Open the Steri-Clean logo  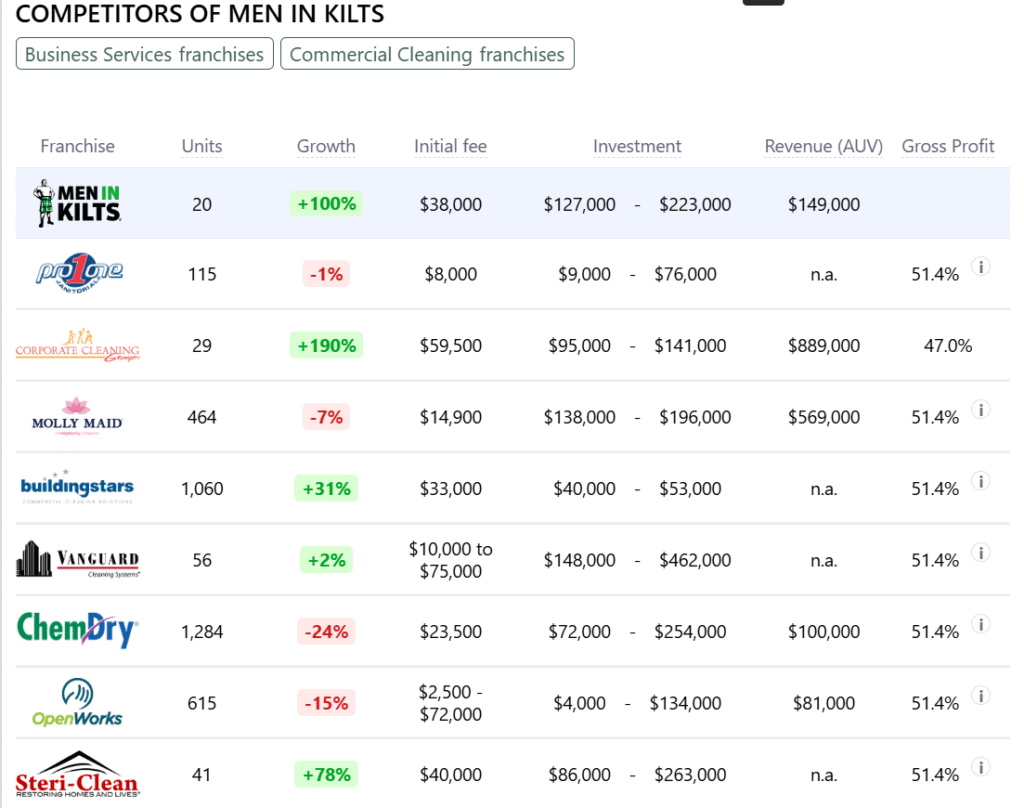78,774
